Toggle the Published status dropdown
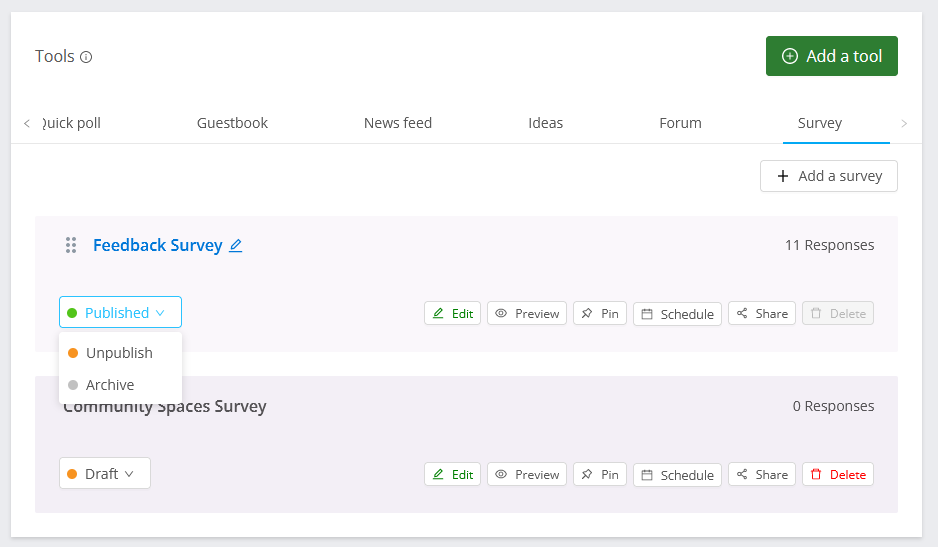Screen dimensions: 938x547 click(x=120, y=312)
